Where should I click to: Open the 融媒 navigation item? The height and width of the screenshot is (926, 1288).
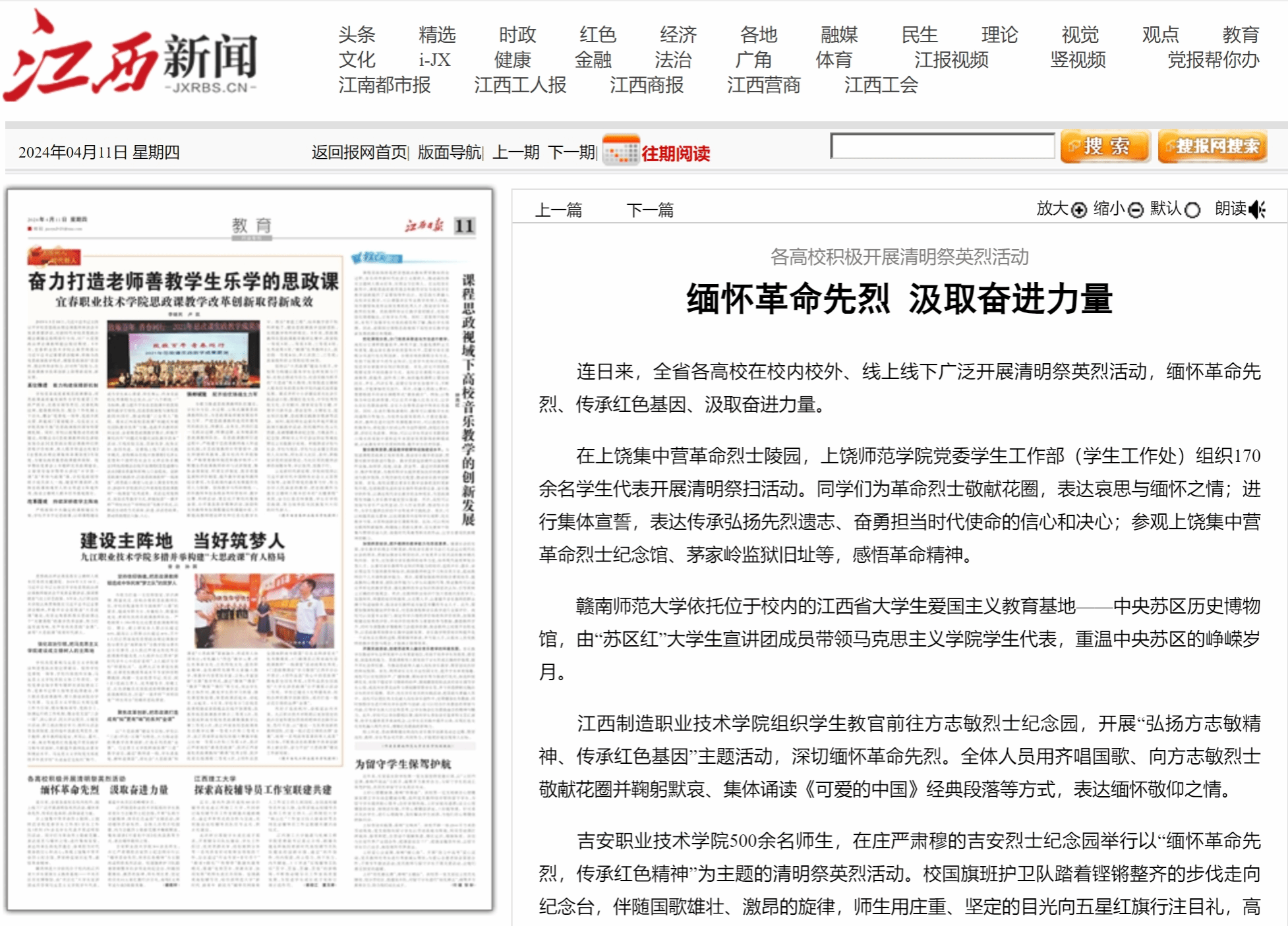point(839,34)
